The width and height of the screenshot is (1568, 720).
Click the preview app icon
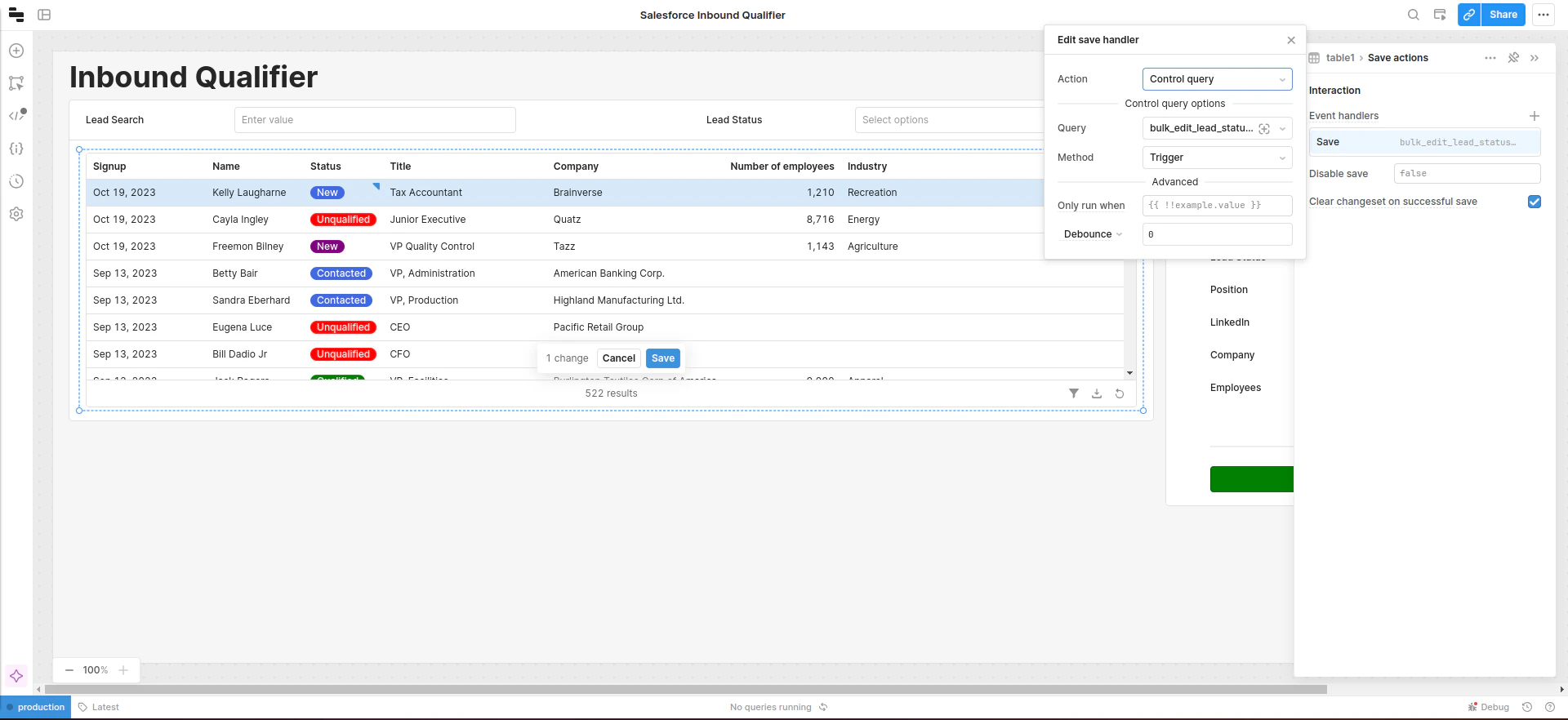(1440, 15)
